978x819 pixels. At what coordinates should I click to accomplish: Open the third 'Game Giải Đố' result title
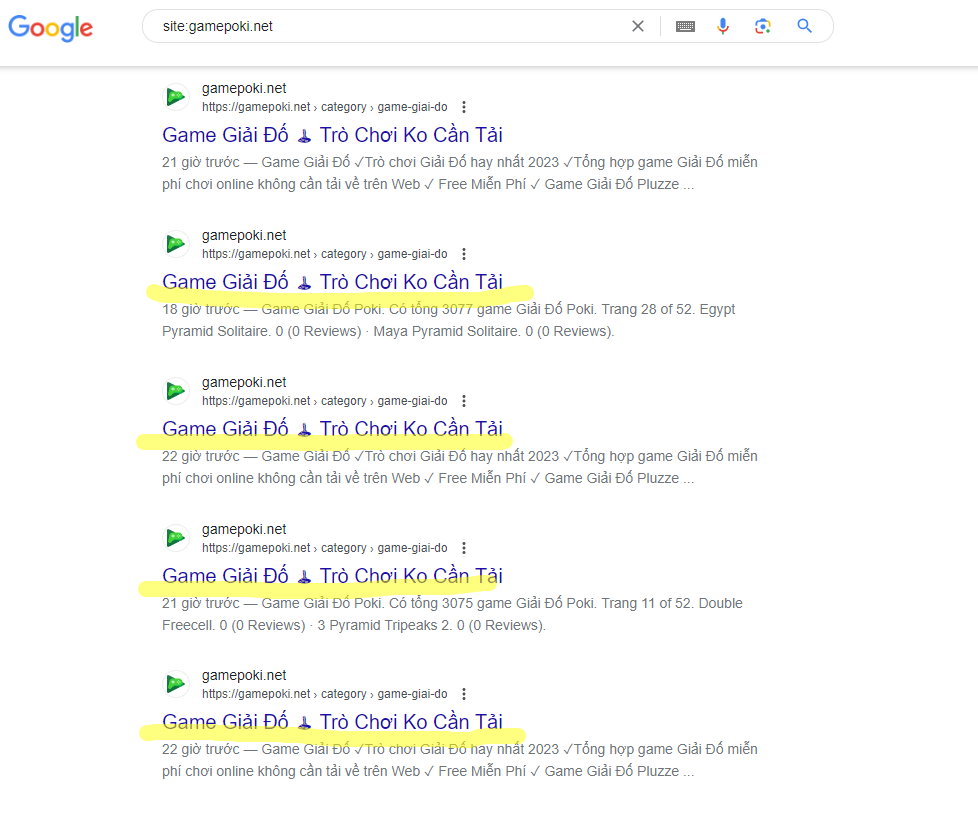(x=332, y=429)
